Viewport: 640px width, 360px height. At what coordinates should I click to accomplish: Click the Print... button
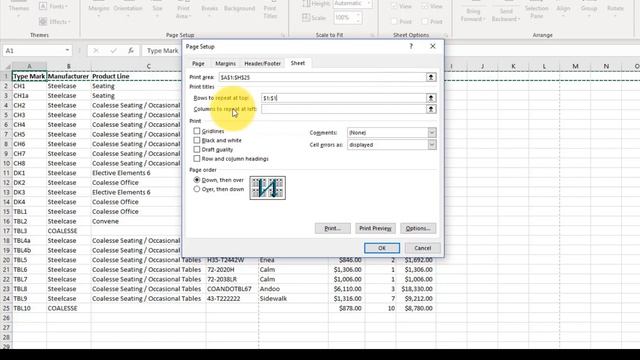click(x=332, y=229)
